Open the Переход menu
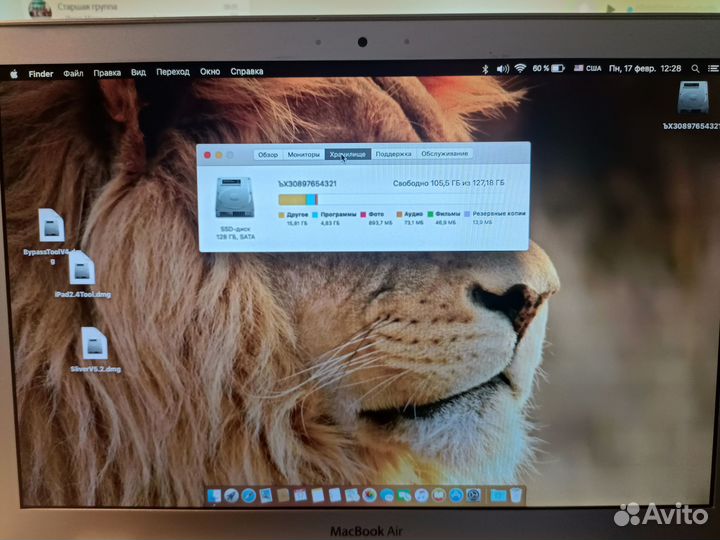 click(173, 72)
